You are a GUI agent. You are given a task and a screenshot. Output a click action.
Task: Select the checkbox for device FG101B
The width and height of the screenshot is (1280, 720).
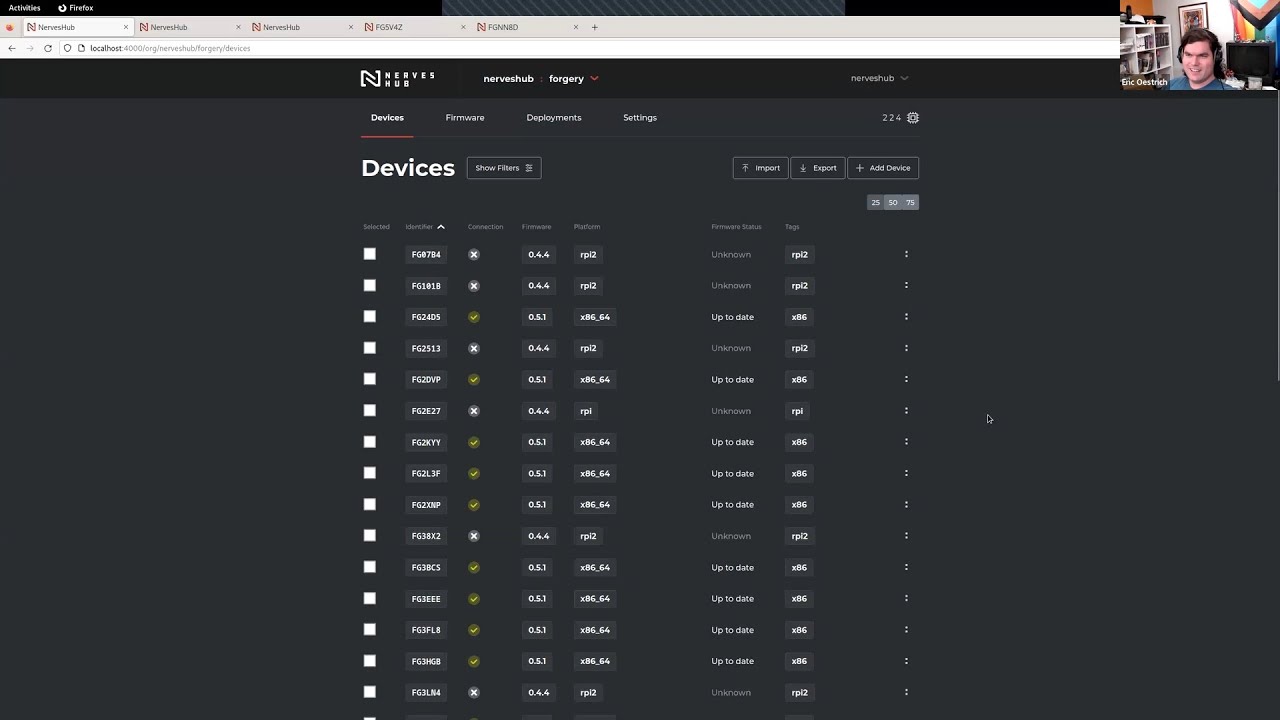370,285
